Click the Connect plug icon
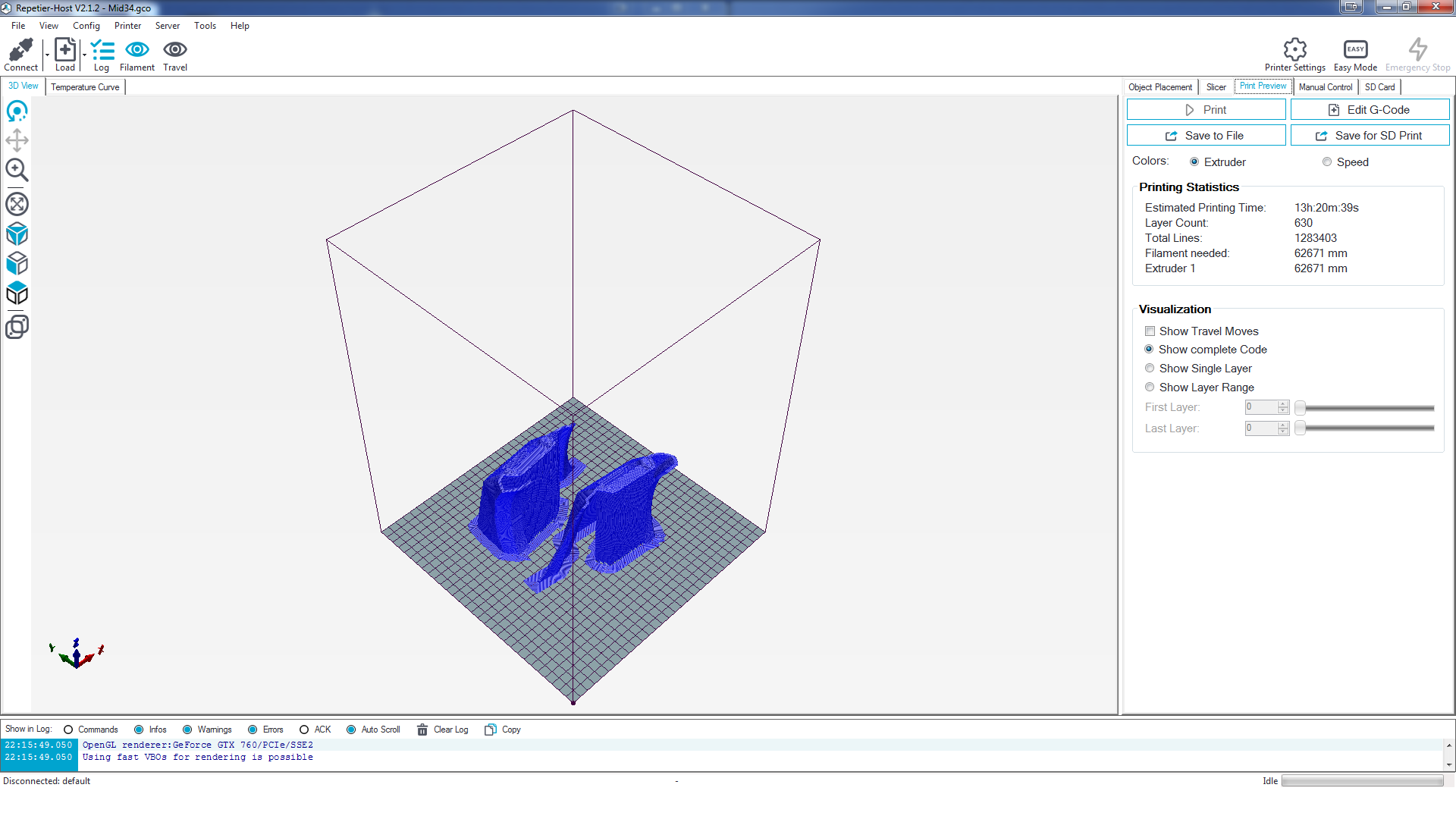The image size is (1456, 819). click(x=20, y=50)
